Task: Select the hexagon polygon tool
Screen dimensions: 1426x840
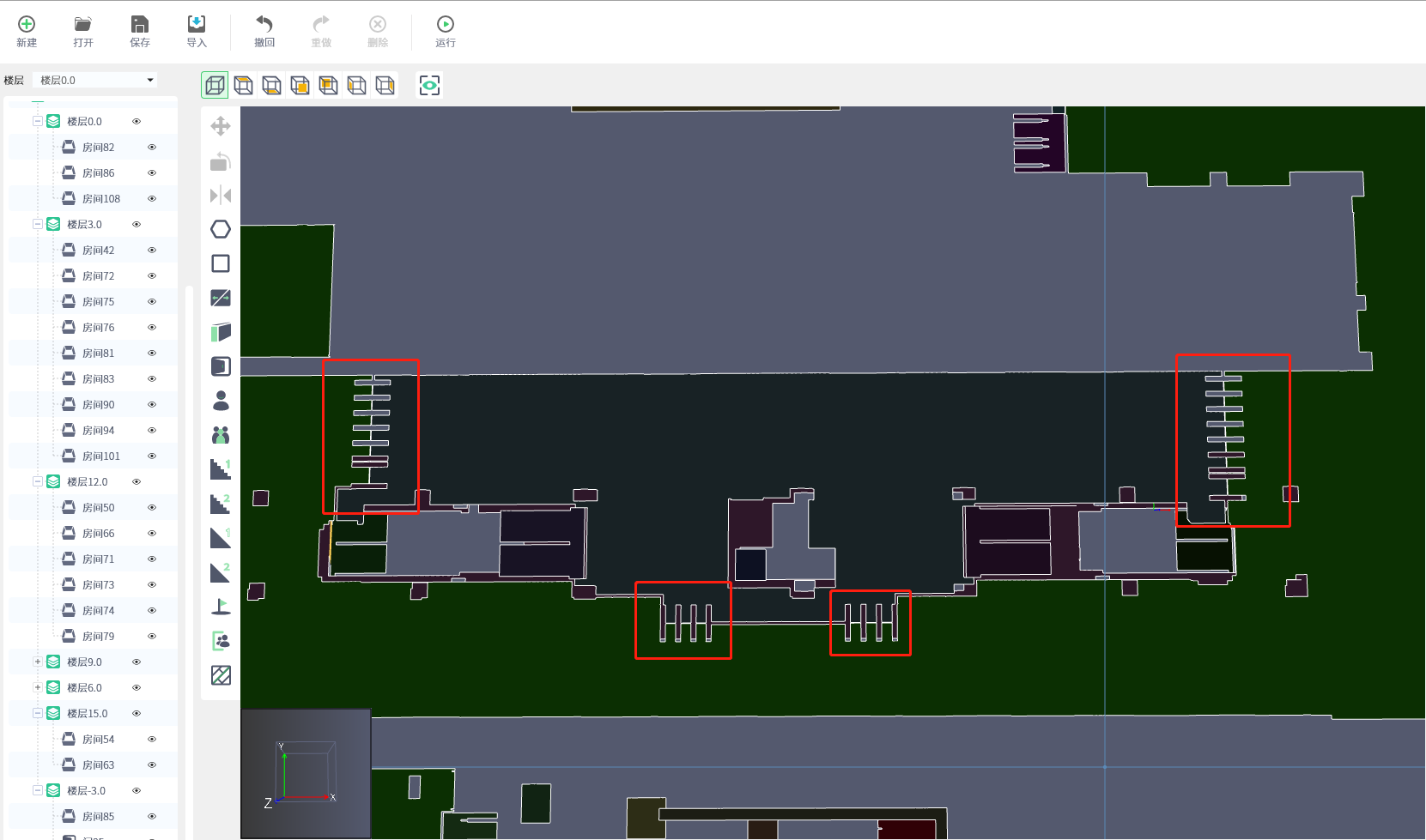Action: pyautogui.click(x=221, y=229)
